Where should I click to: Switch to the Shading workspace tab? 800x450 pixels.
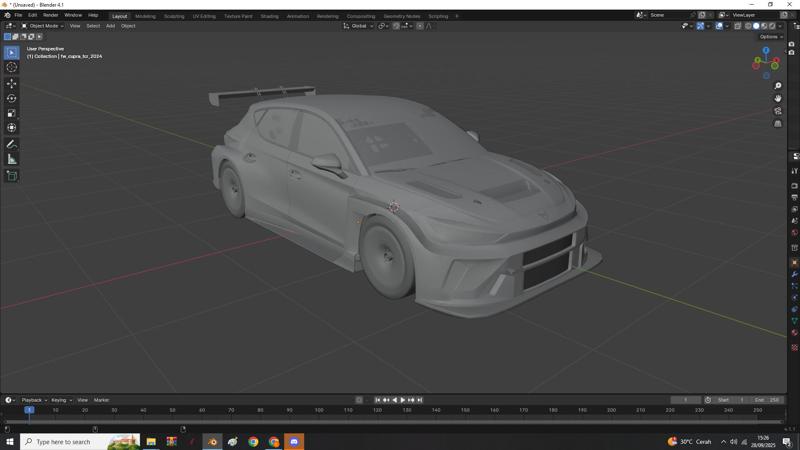tap(269, 16)
